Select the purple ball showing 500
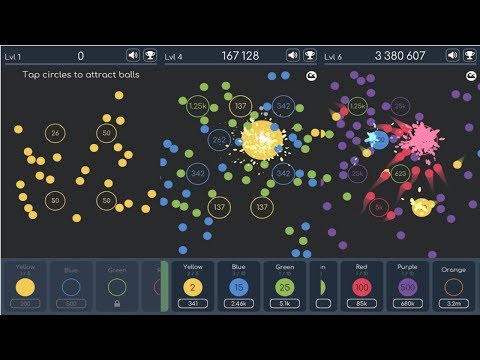Viewport: 480px width, 360px height. 408,287
